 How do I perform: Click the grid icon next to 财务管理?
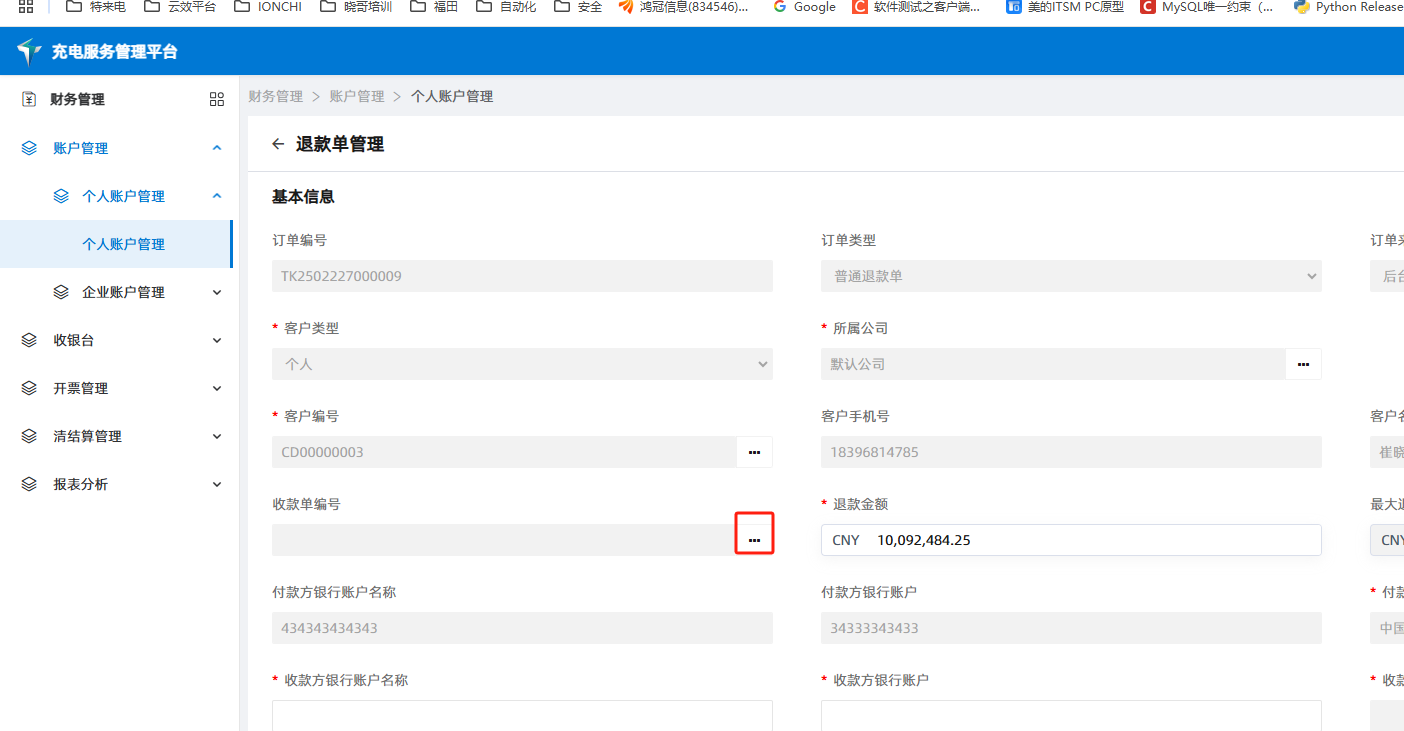pos(217,99)
